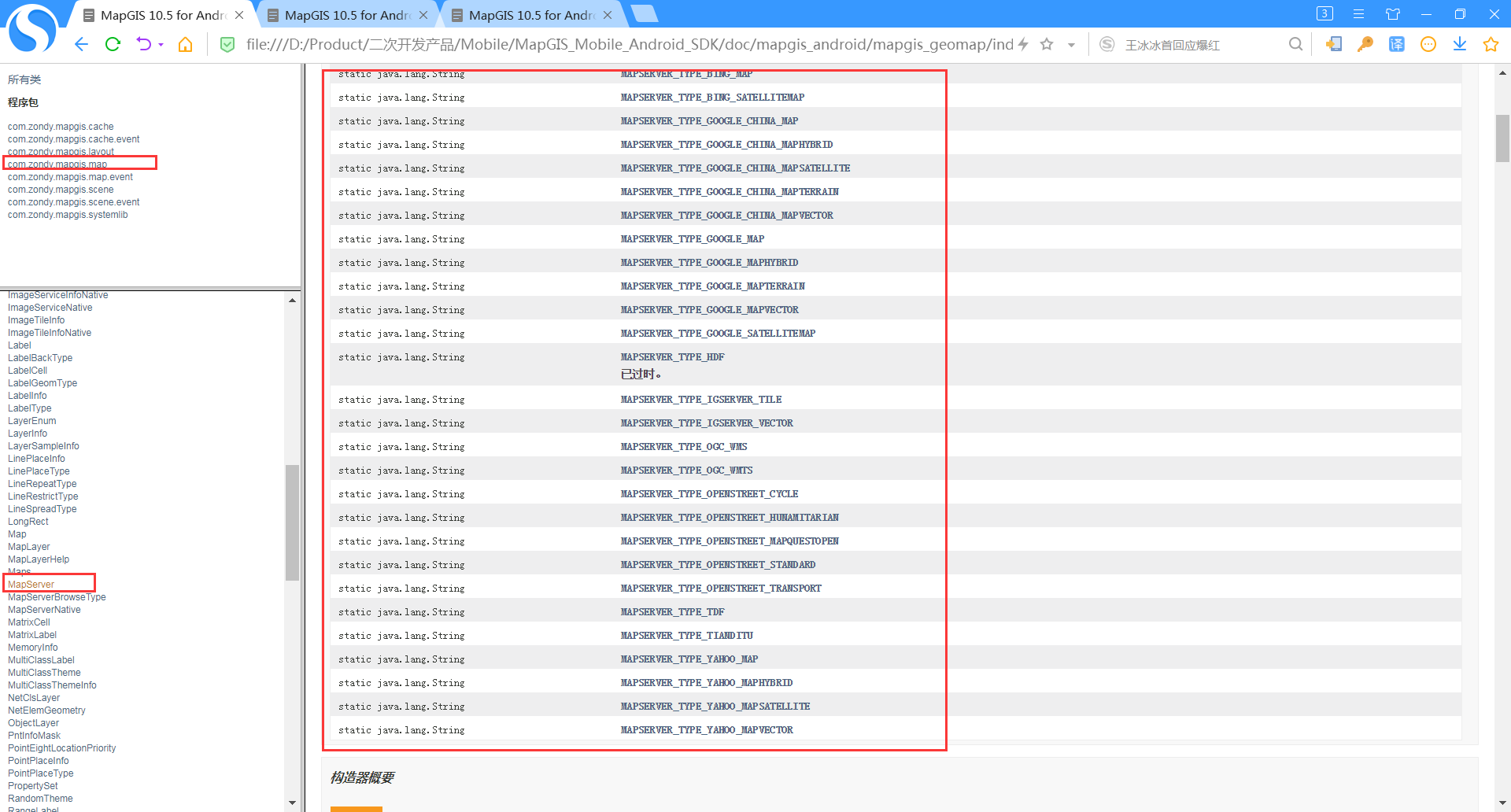Viewport: 1511px width, 812px height.
Task: Open the restore page dropdown arrow
Action: click(161, 45)
